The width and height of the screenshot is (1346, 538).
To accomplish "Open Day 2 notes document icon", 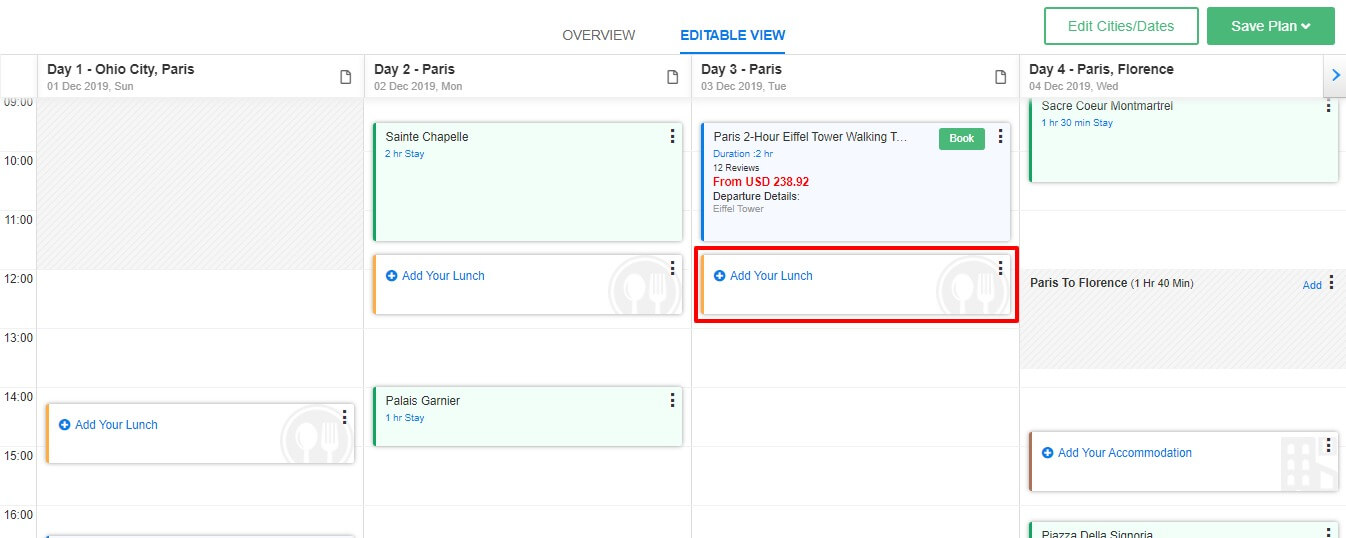I will tap(673, 78).
